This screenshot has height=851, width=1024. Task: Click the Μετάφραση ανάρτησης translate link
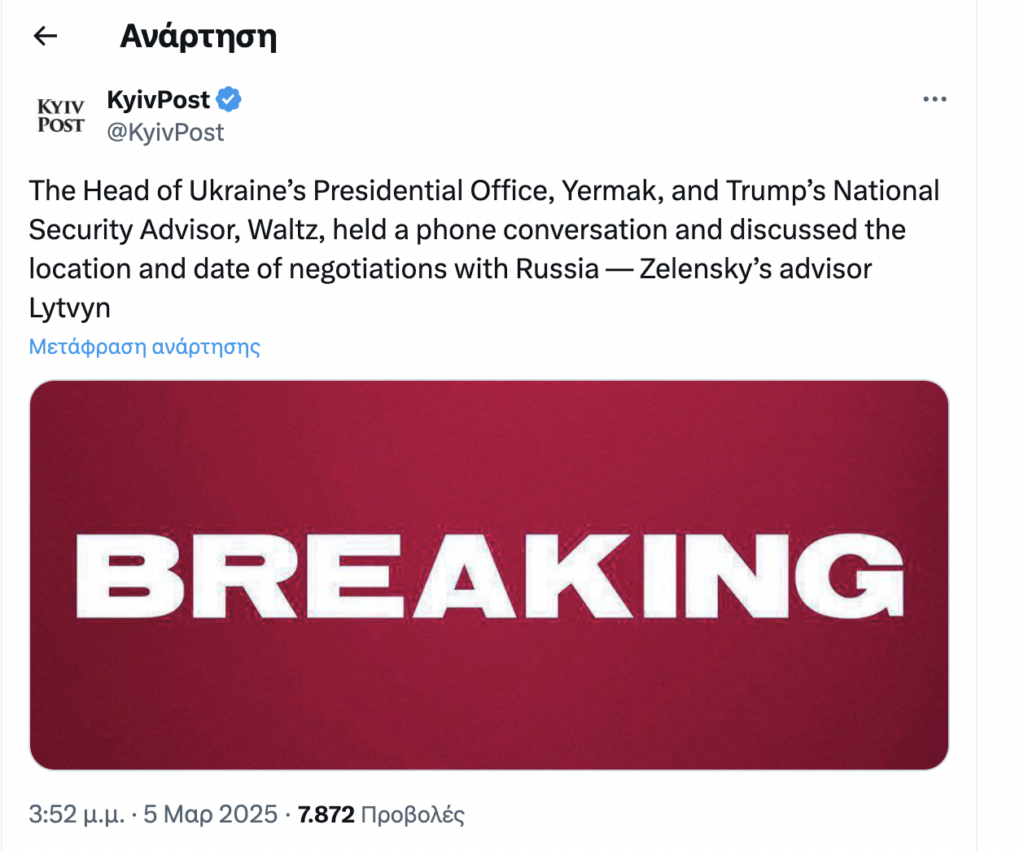[x=145, y=348]
